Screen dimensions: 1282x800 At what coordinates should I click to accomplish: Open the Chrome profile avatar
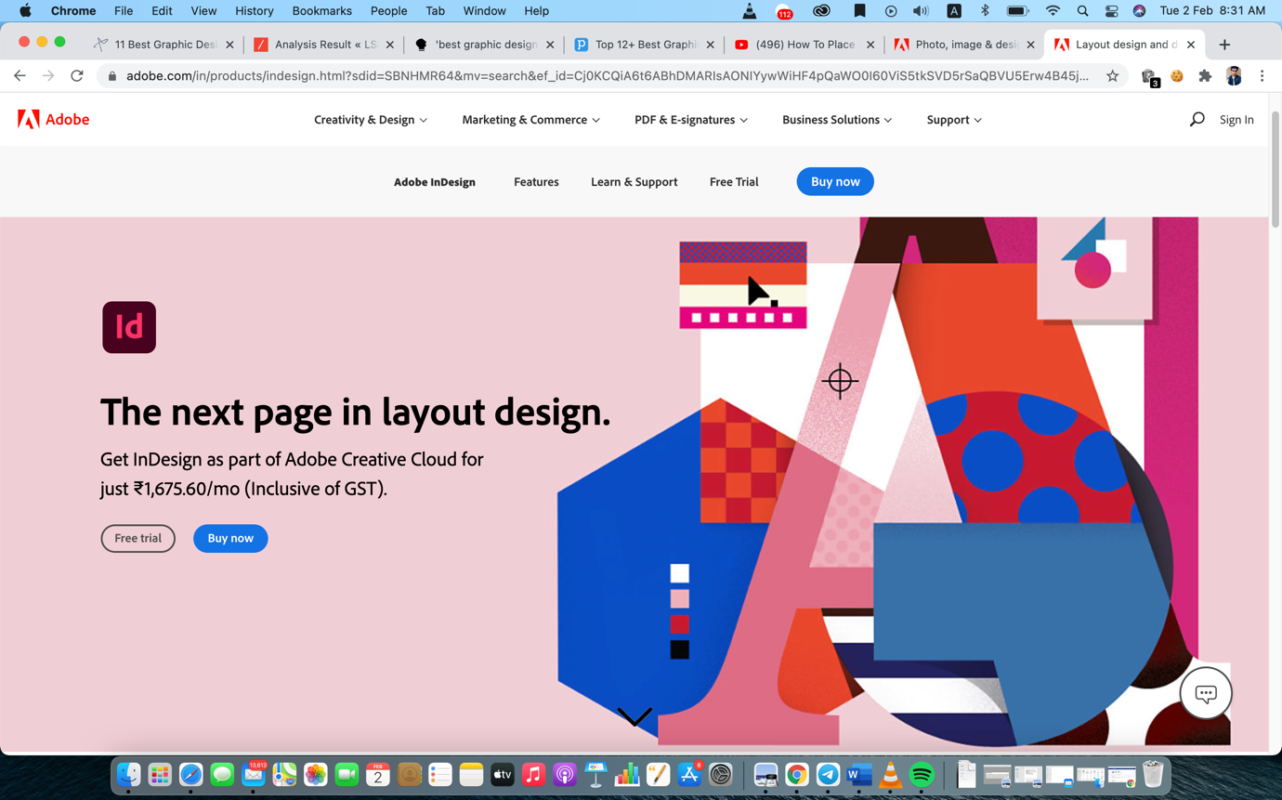click(1234, 76)
